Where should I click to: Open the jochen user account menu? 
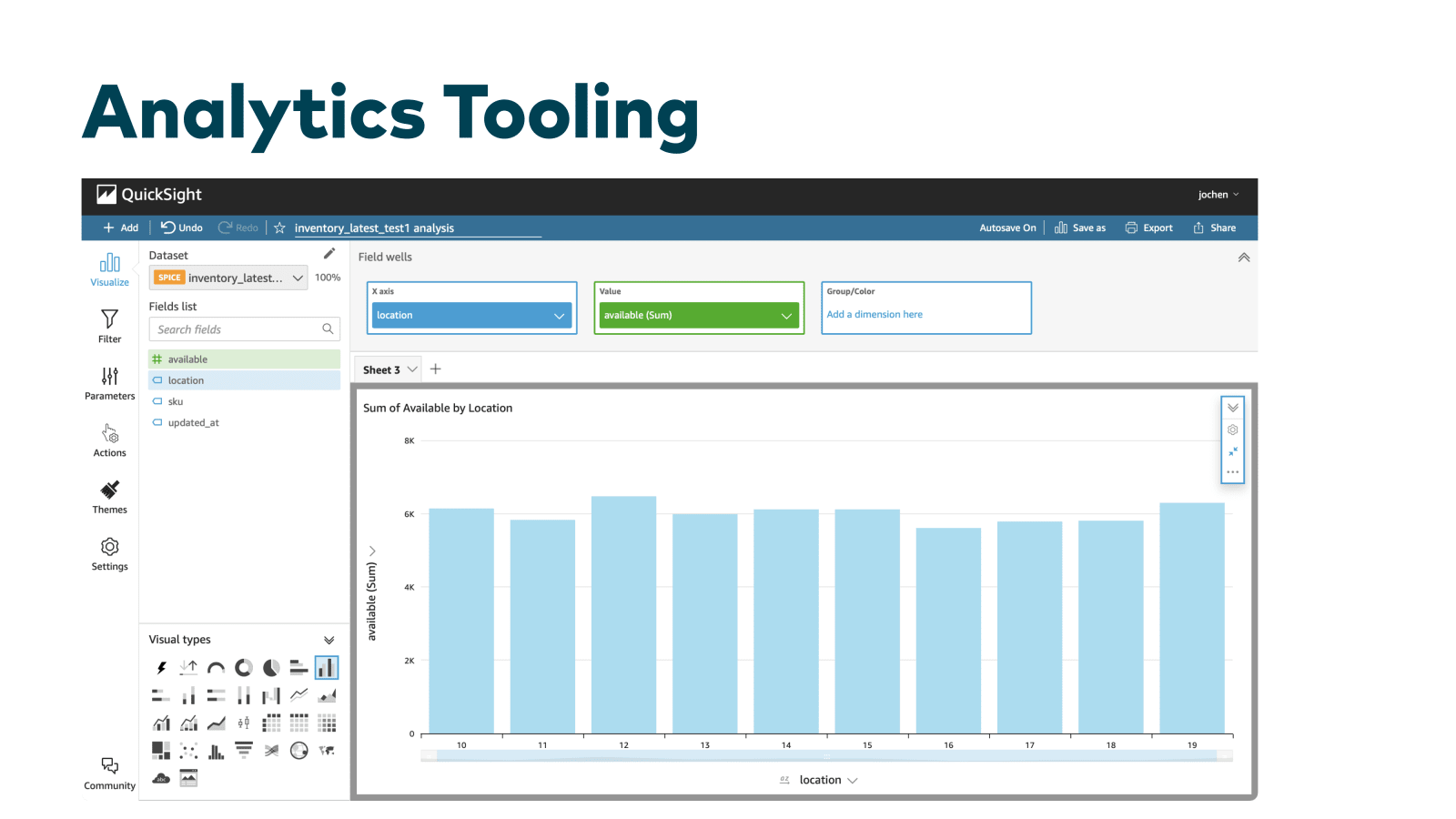coord(1218,195)
